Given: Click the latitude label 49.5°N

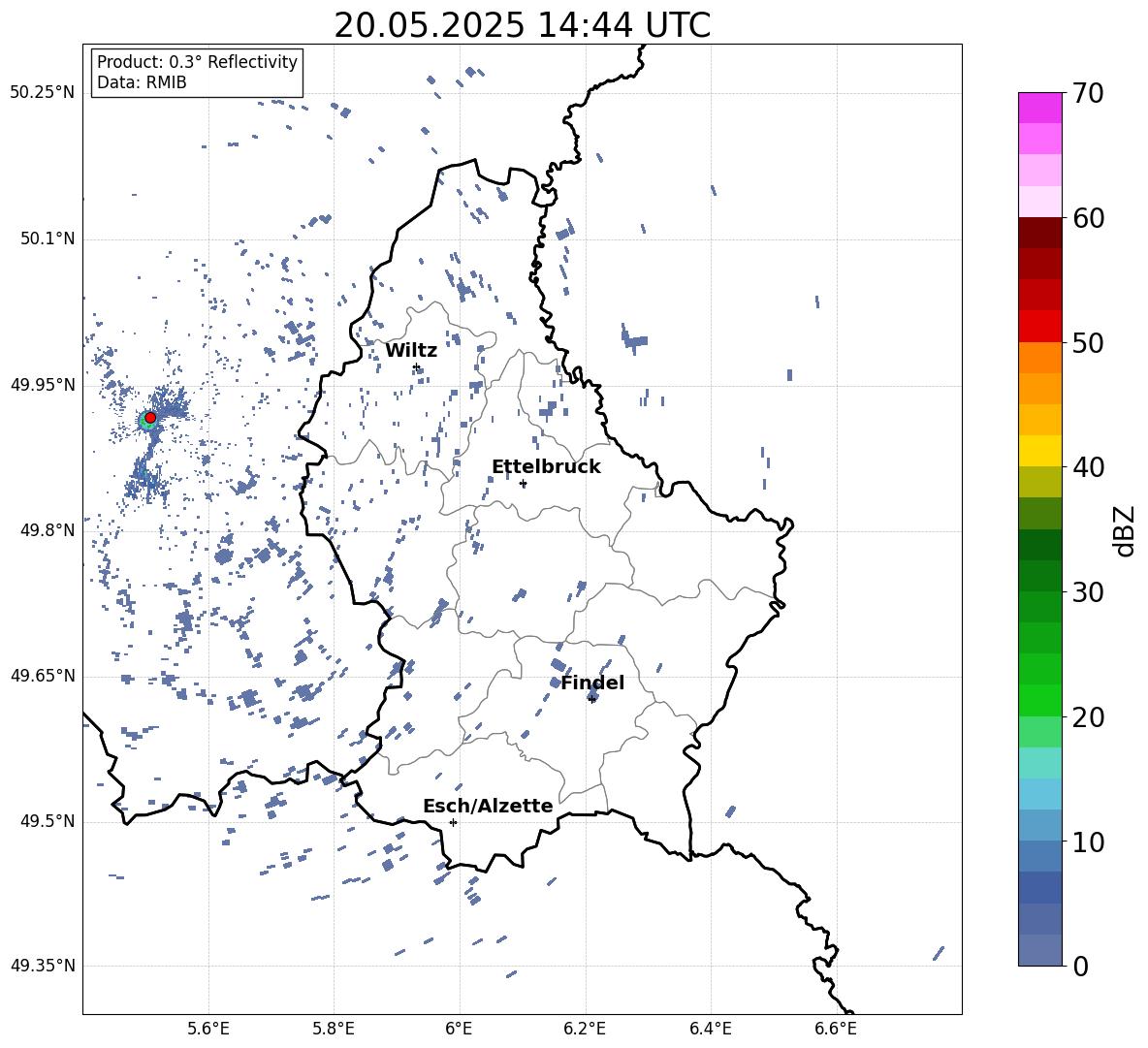Looking at the screenshot, I should tap(47, 822).
